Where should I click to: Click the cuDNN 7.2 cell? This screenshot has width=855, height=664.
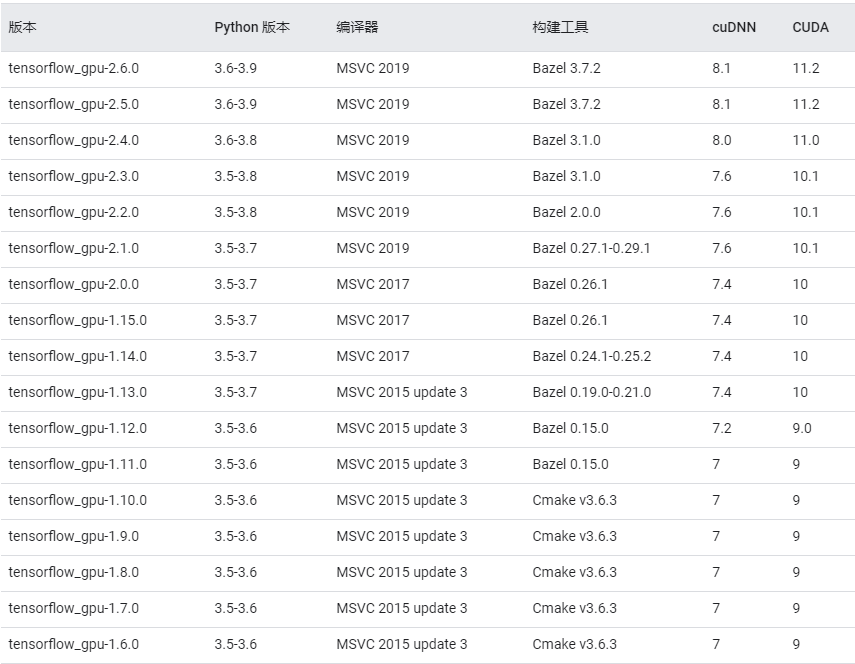722,428
